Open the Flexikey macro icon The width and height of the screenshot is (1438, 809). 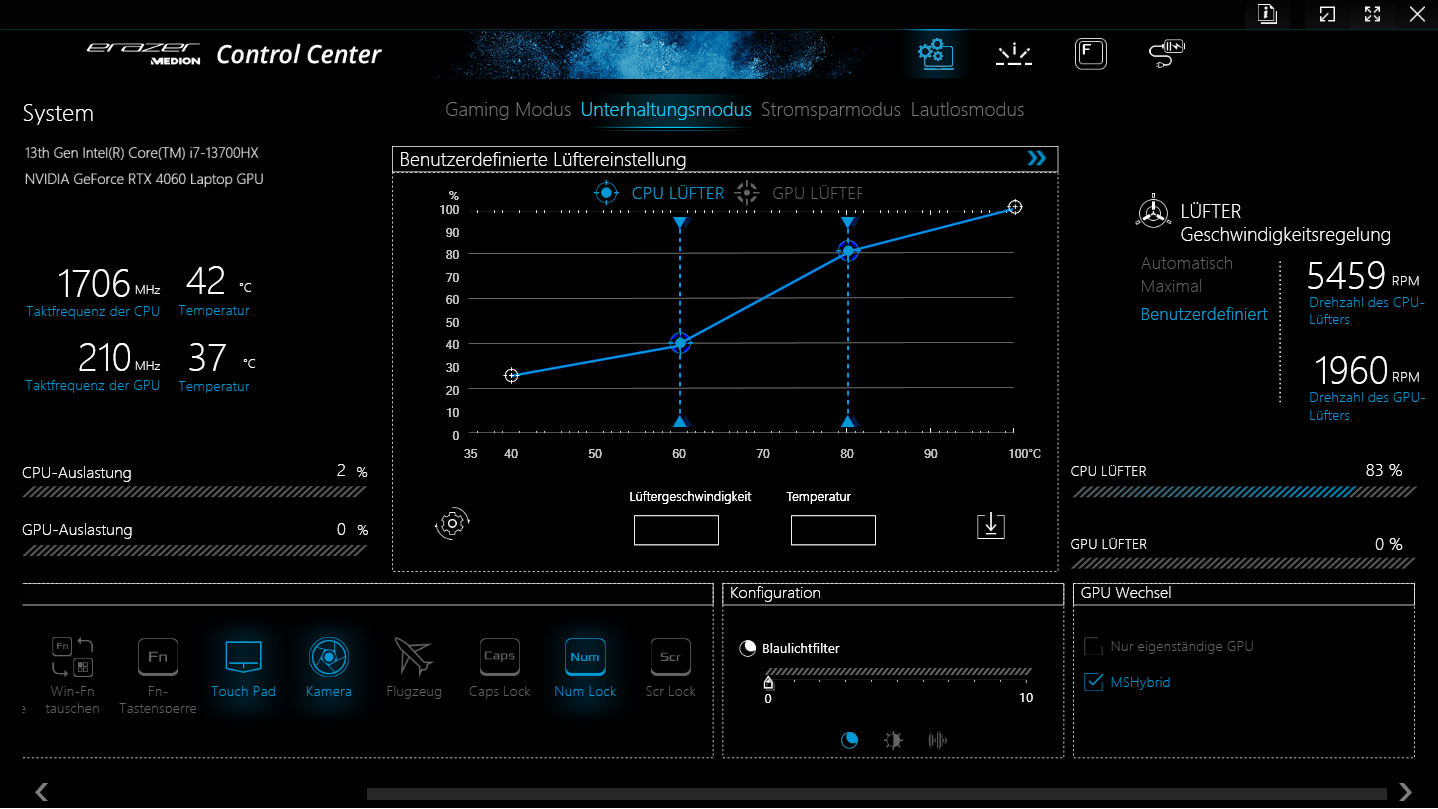[x=1091, y=54]
